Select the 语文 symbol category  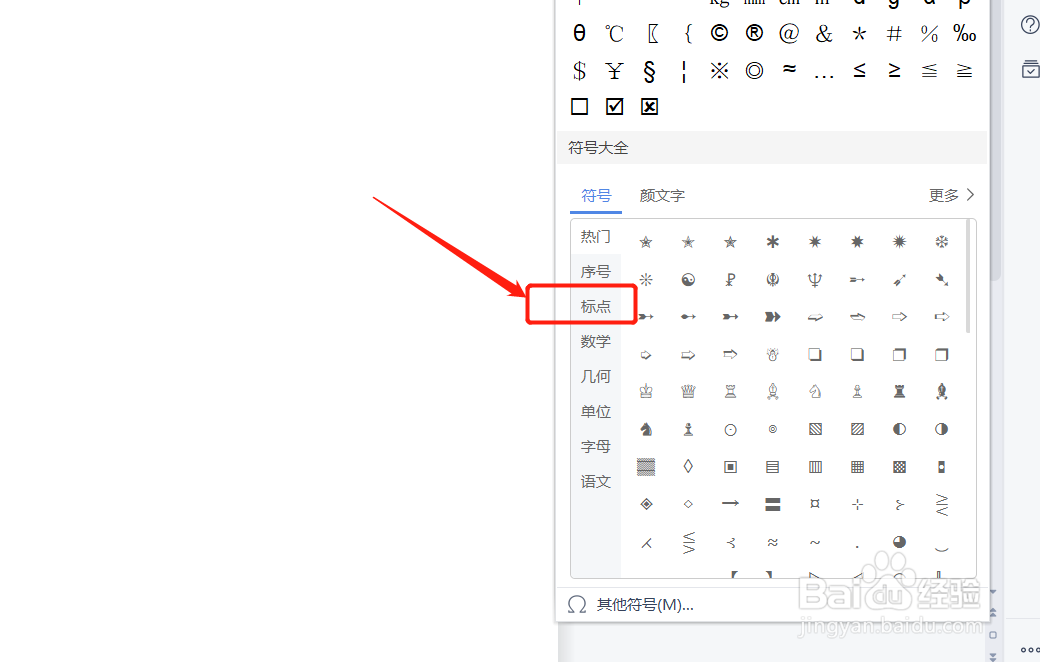[596, 482]
